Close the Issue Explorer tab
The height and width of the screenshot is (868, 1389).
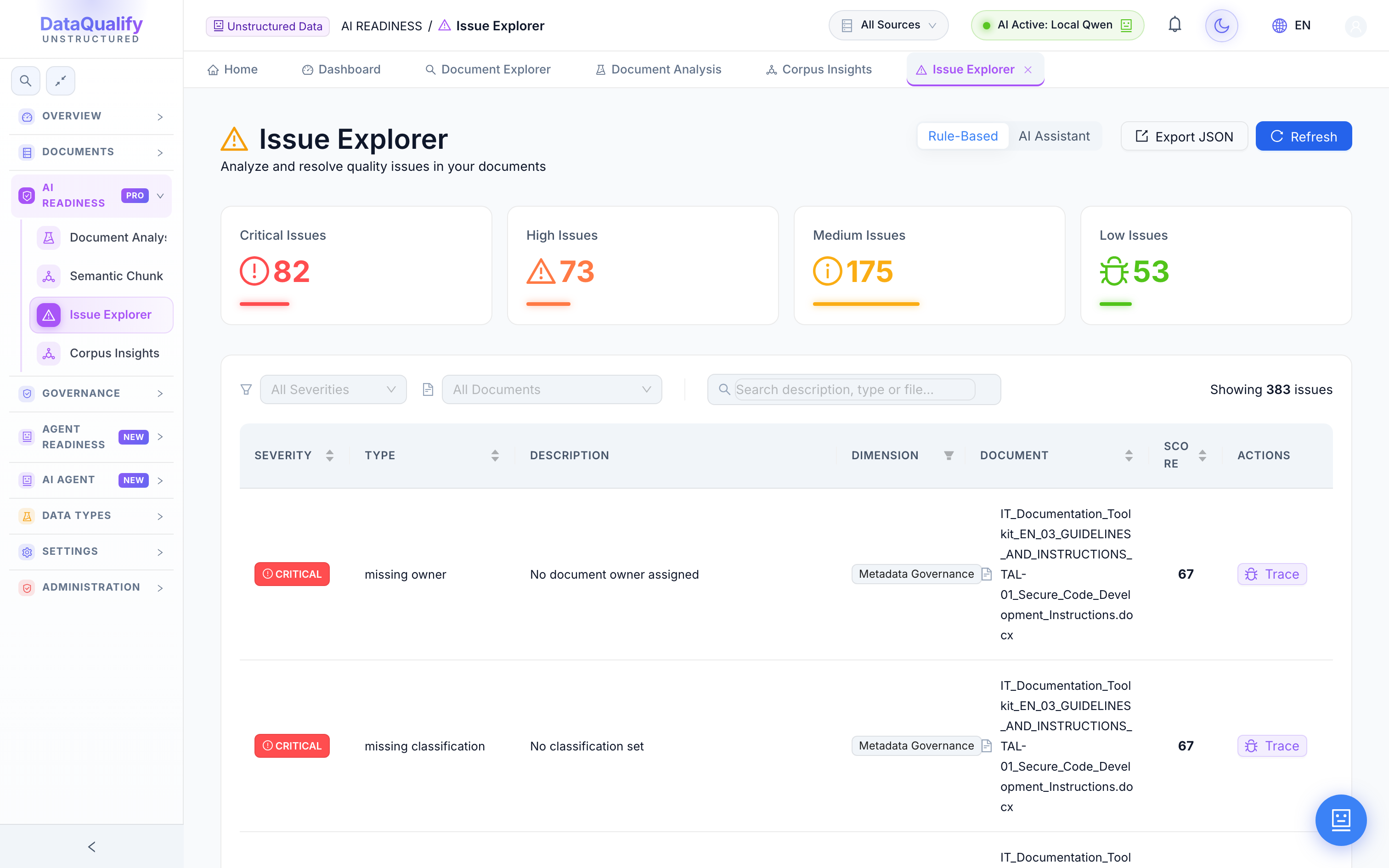[1028, 69]
